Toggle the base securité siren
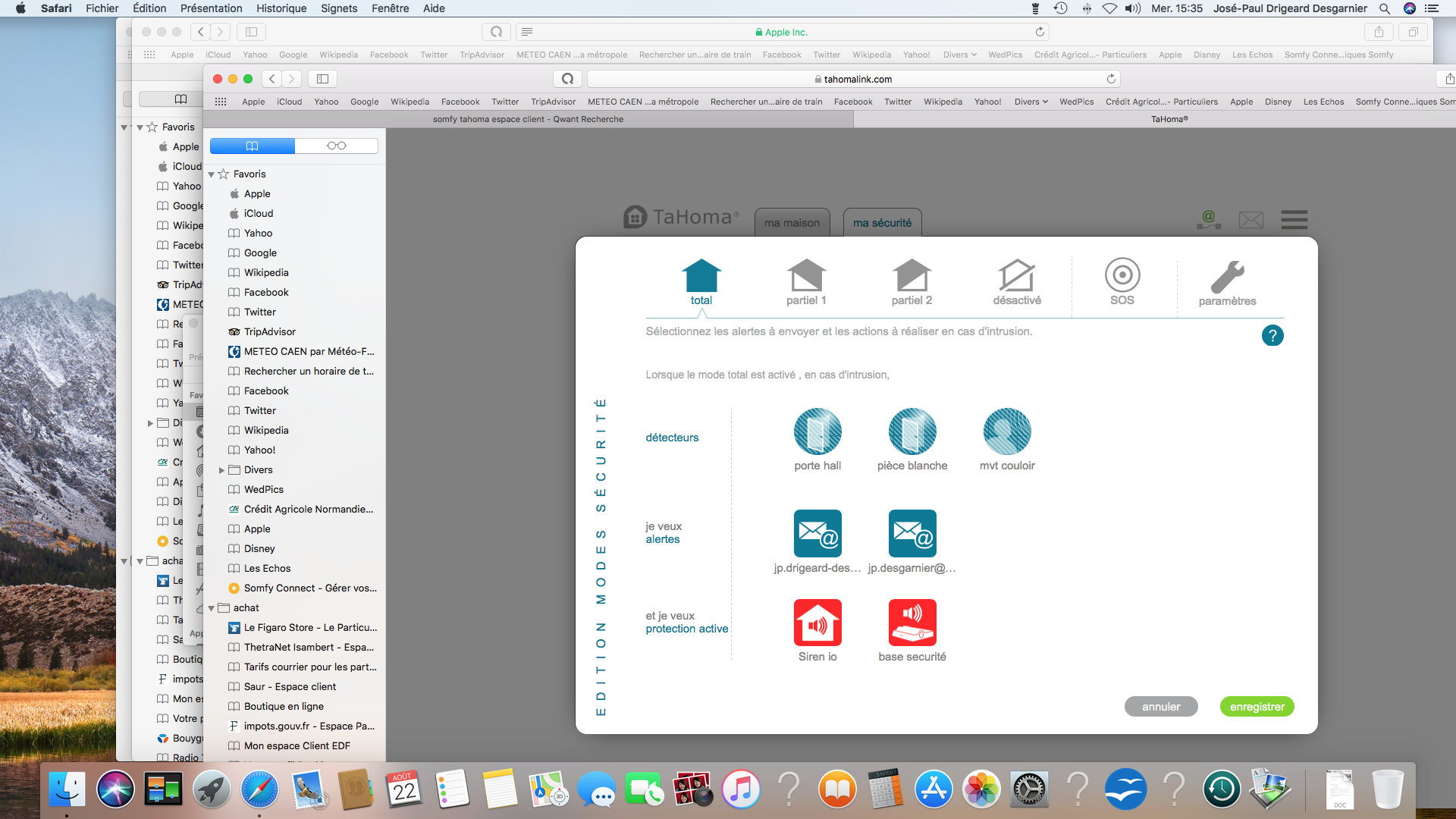 (x=912, y=623)
